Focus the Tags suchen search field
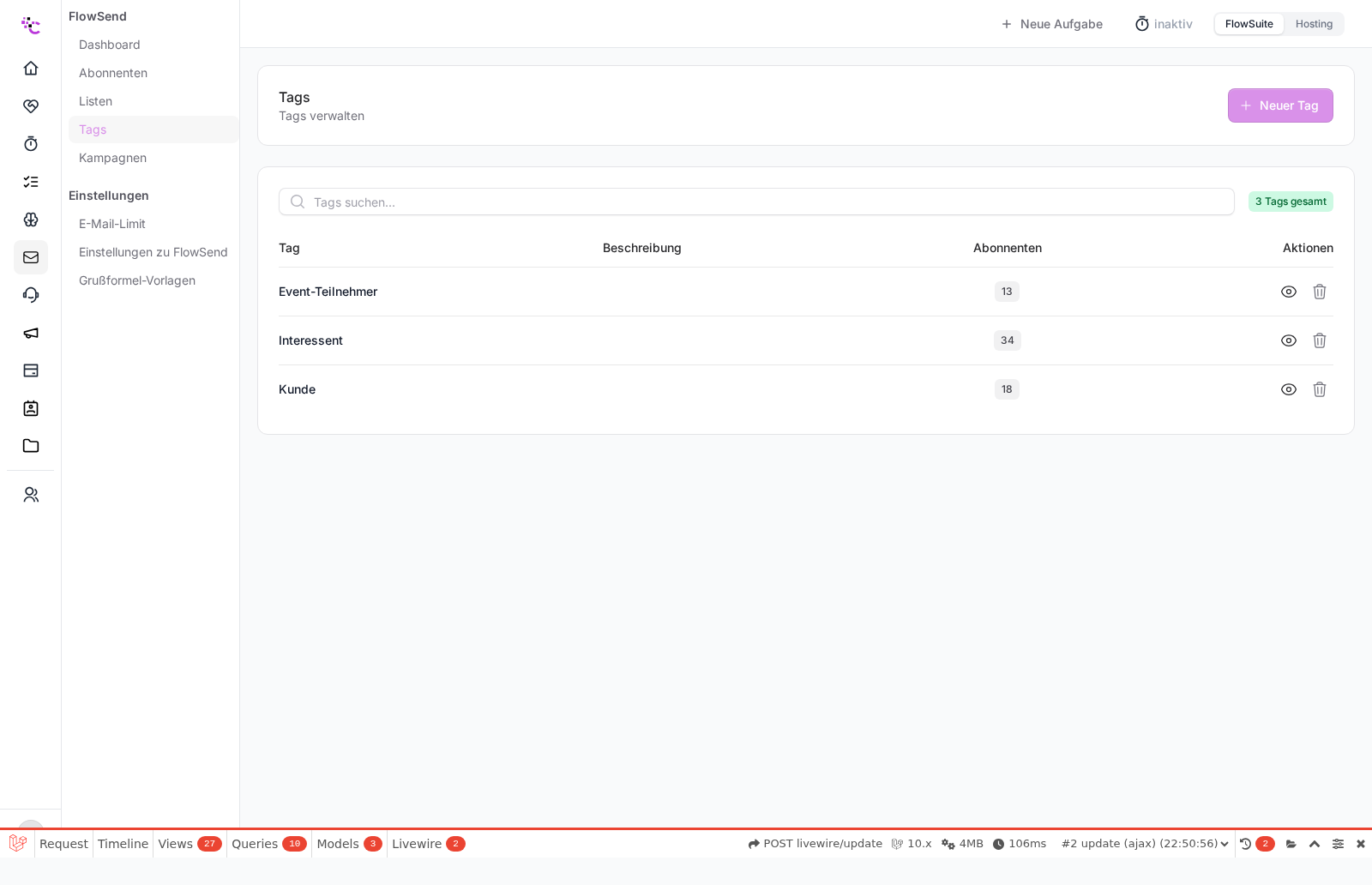 756,202
